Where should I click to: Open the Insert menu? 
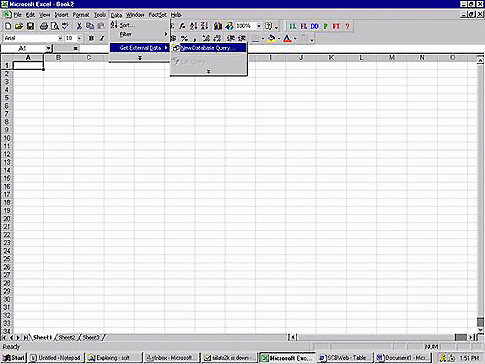click(61, 15)
